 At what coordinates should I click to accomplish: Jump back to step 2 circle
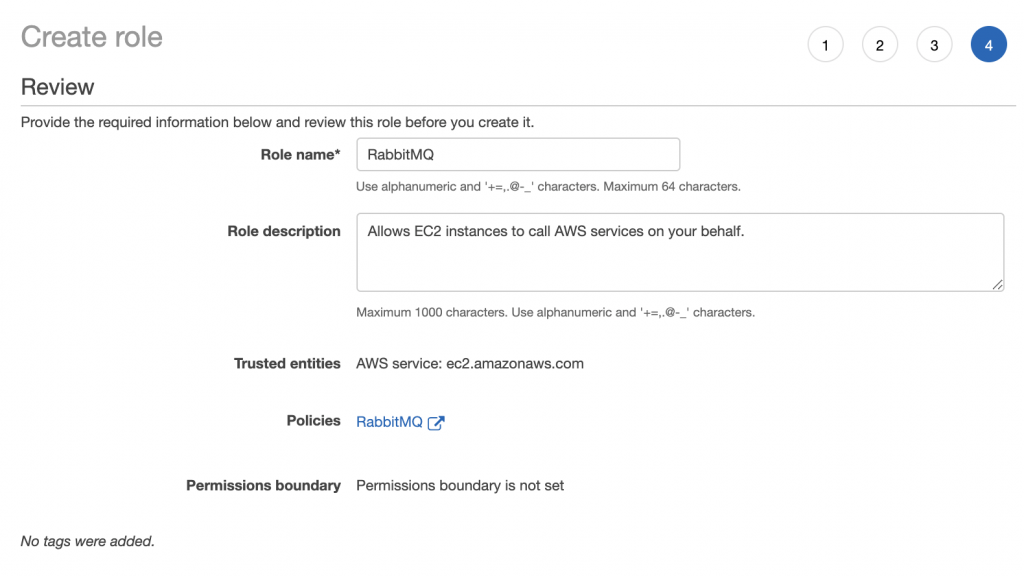tap(880, 44)
